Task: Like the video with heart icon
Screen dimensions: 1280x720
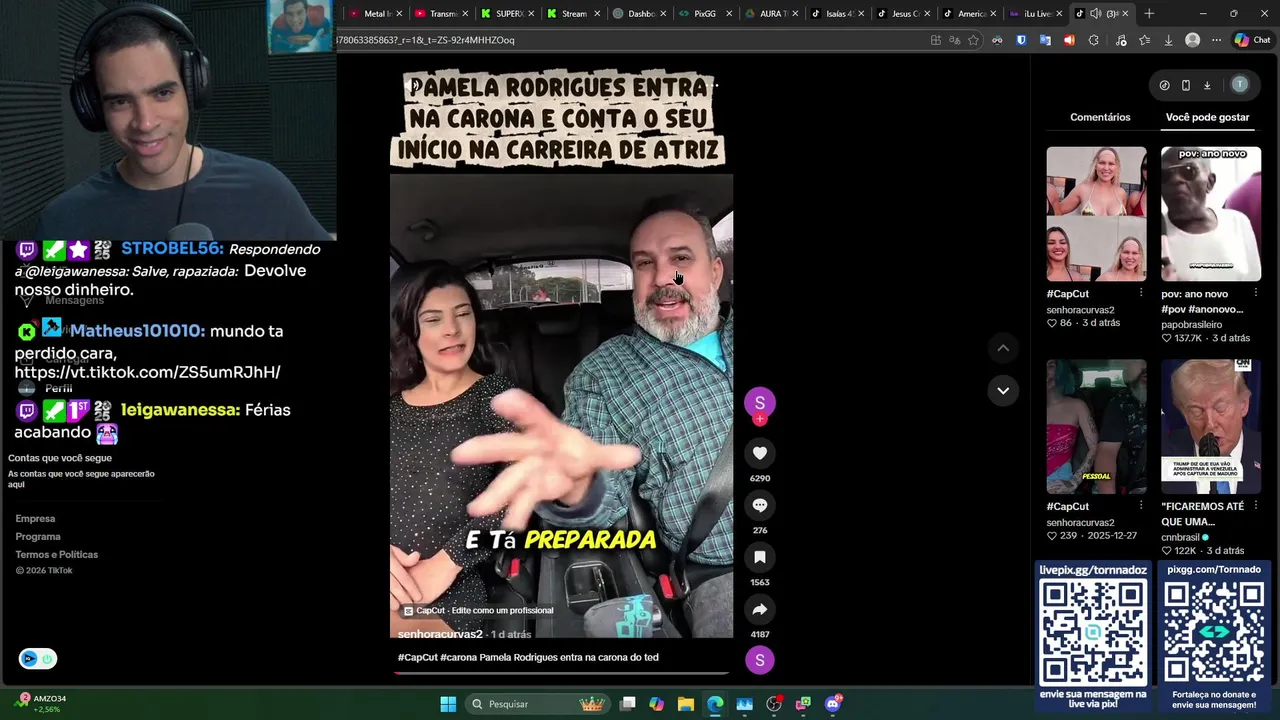Action: coord(760,453)
